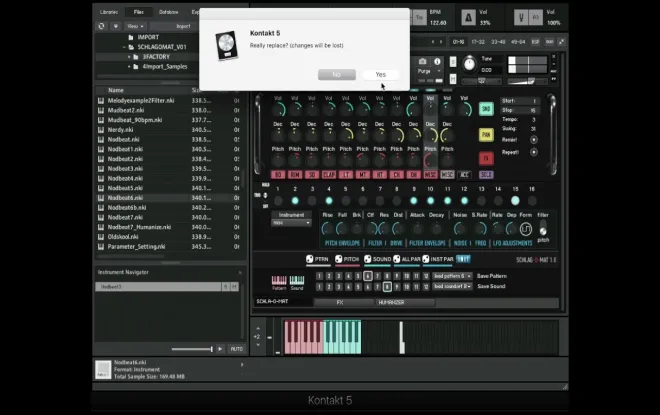The width and height of the screenshot is (660, 415).
Task: Switch to the Database tab
Action: click(168, 12)
